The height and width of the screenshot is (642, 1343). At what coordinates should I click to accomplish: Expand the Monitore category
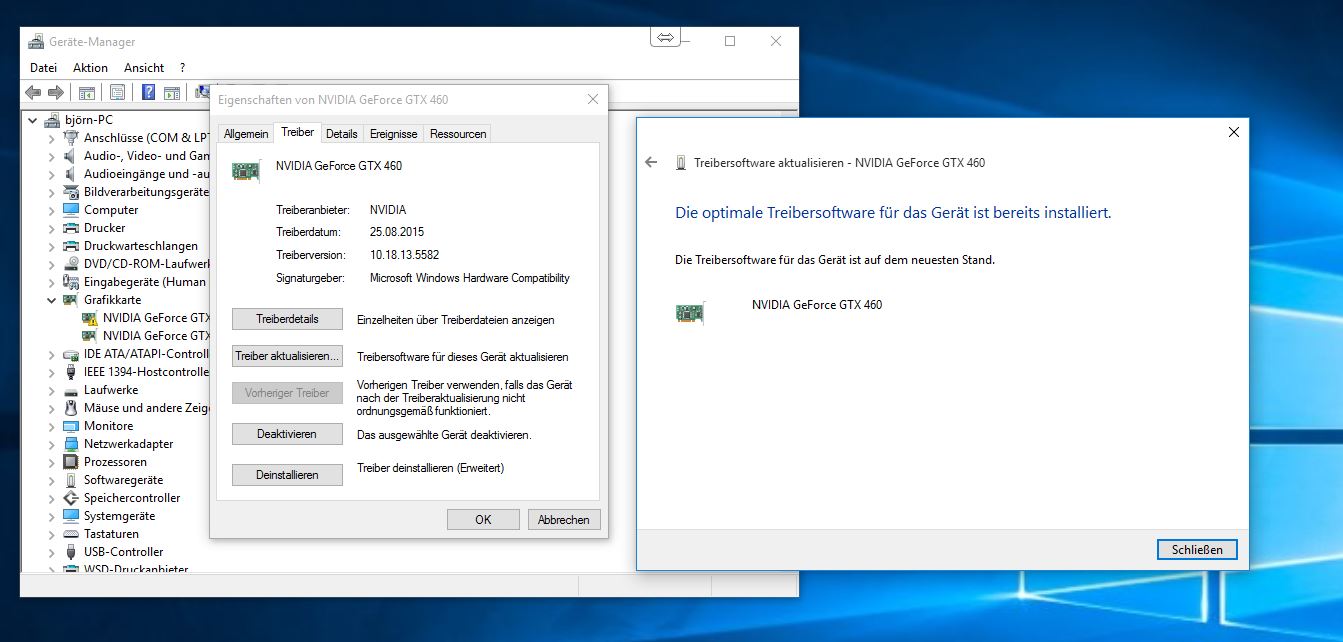(x=52, y=426)
